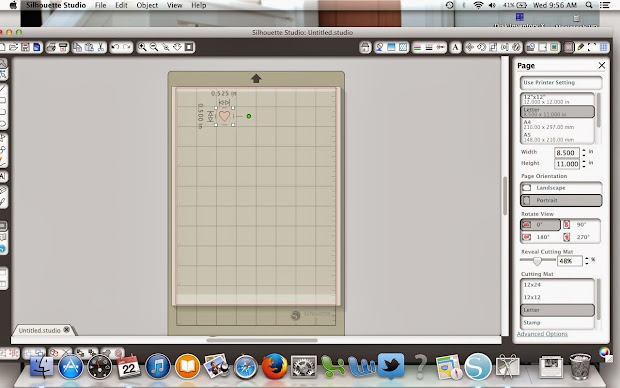Click the Redo arrow icon
The height and width of the screenshot is (388, 620).
click(x=127, y=47)
